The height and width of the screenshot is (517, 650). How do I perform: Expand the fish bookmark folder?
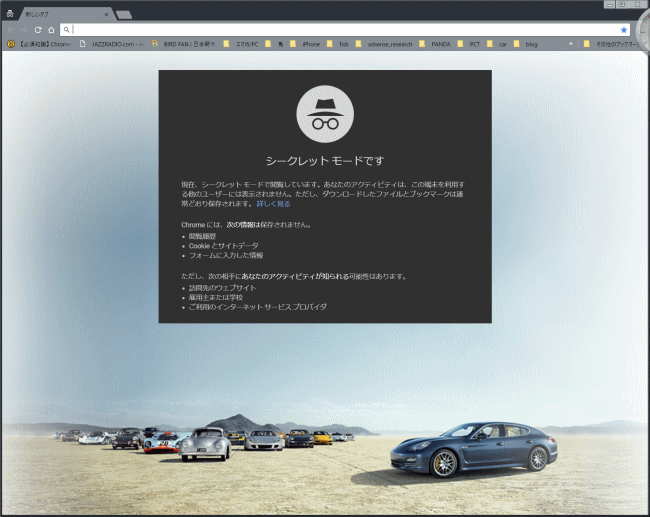pyautogui.click(x=338, y=44)
